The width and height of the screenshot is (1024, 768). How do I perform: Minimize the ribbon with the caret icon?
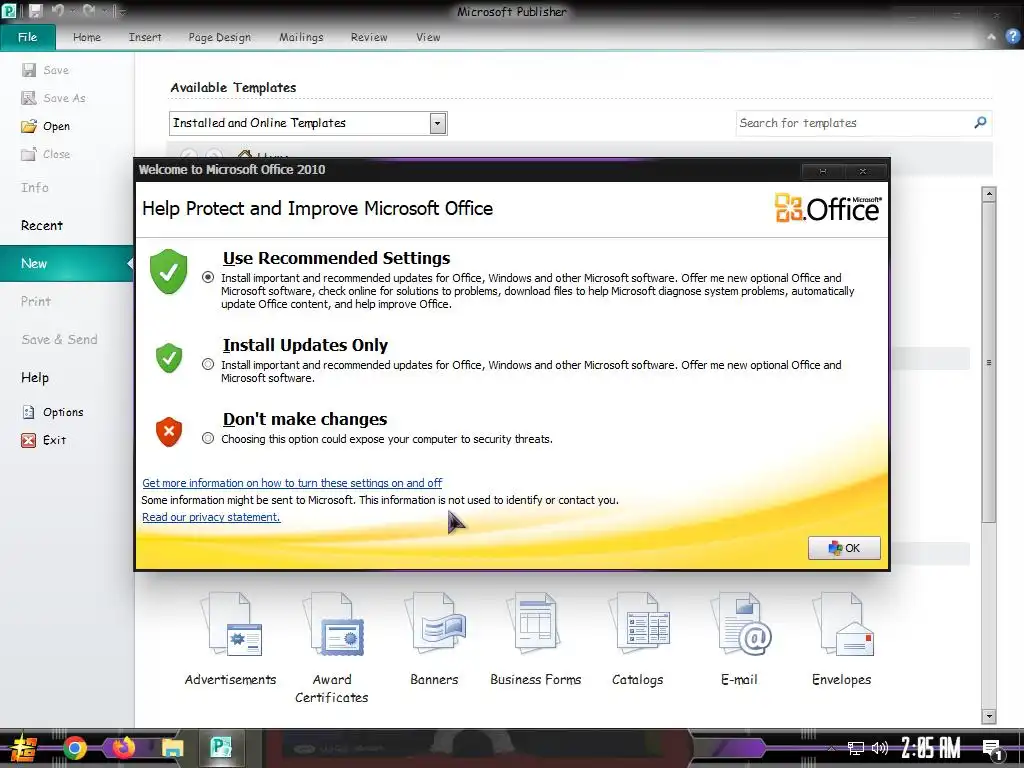[x=991, y=37]
